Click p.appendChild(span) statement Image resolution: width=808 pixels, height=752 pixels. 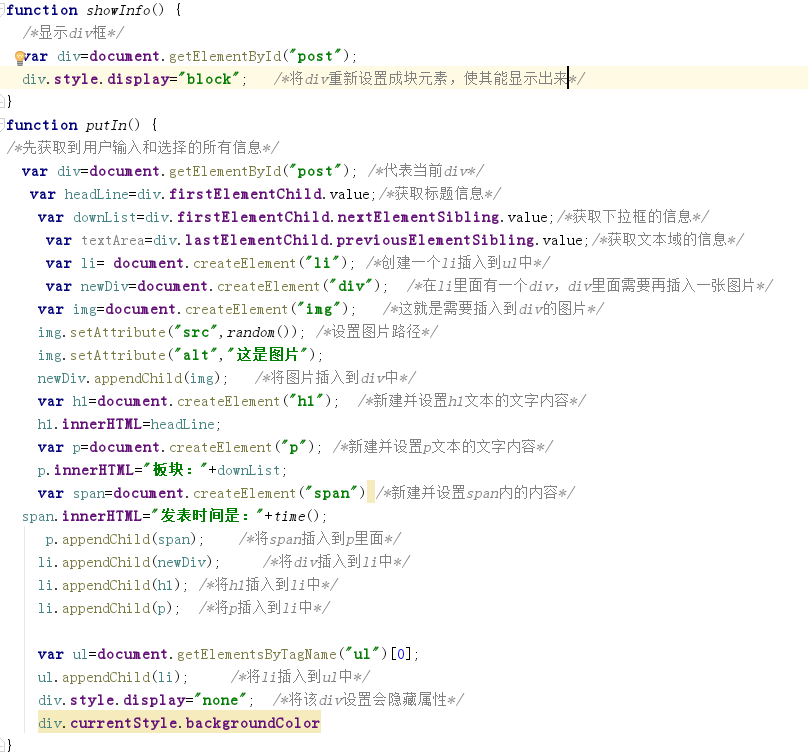click(x=125, y=539)
